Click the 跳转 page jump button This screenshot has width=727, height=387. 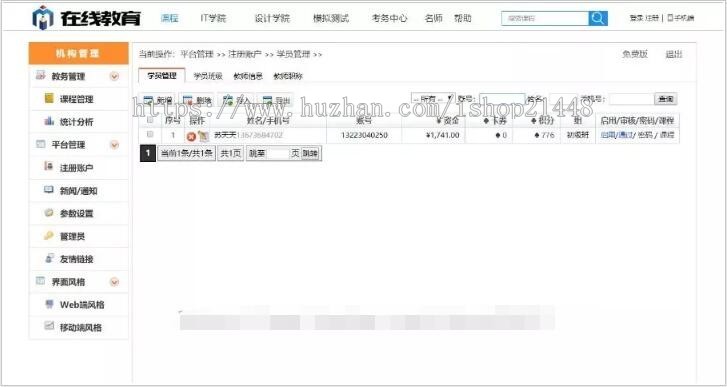tap(311, 153)
